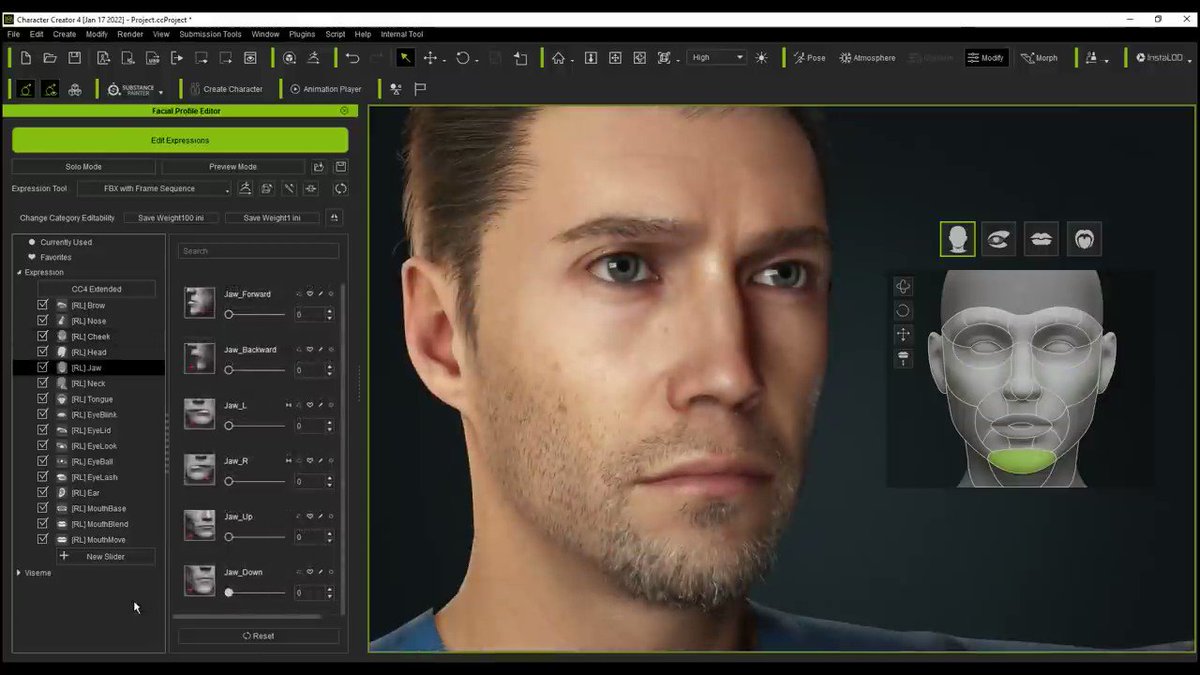Select the eye region icon in viewport
This screenshot has width=1200, height=675.
(x=999, y=239)
